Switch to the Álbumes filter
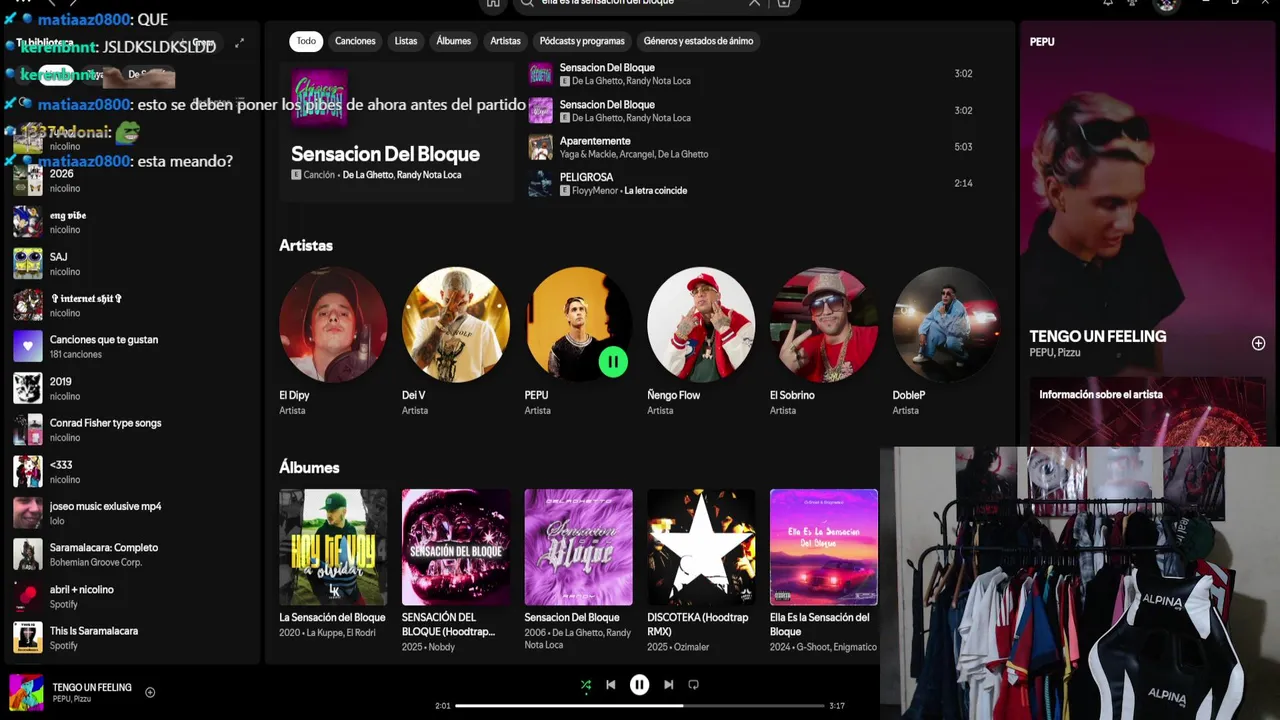Viewport: 1280px width, 720px height. click(453, 41)
